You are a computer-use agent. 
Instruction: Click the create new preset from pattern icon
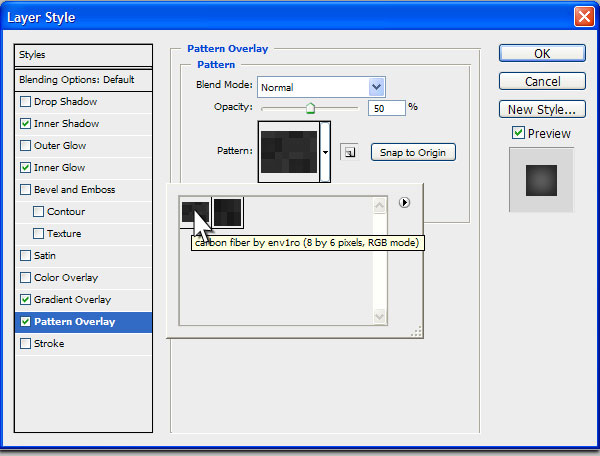[x=349, y=152]
